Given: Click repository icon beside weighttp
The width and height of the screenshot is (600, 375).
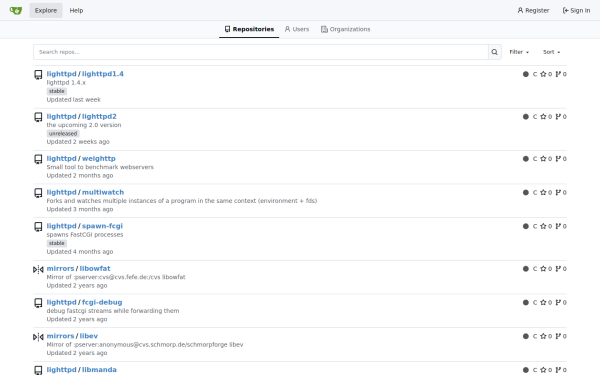Looking at the screenshot, I should tap(38, 159).
